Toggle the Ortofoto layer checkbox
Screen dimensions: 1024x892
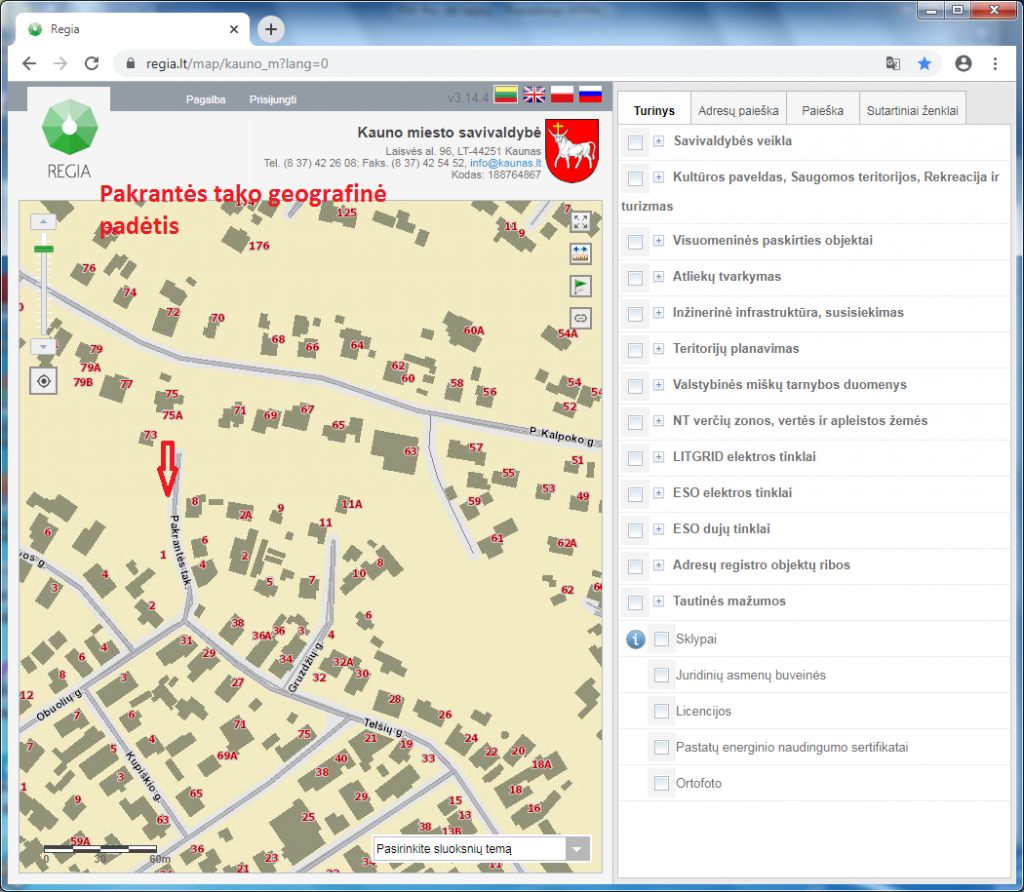click(x=661, y=783)
